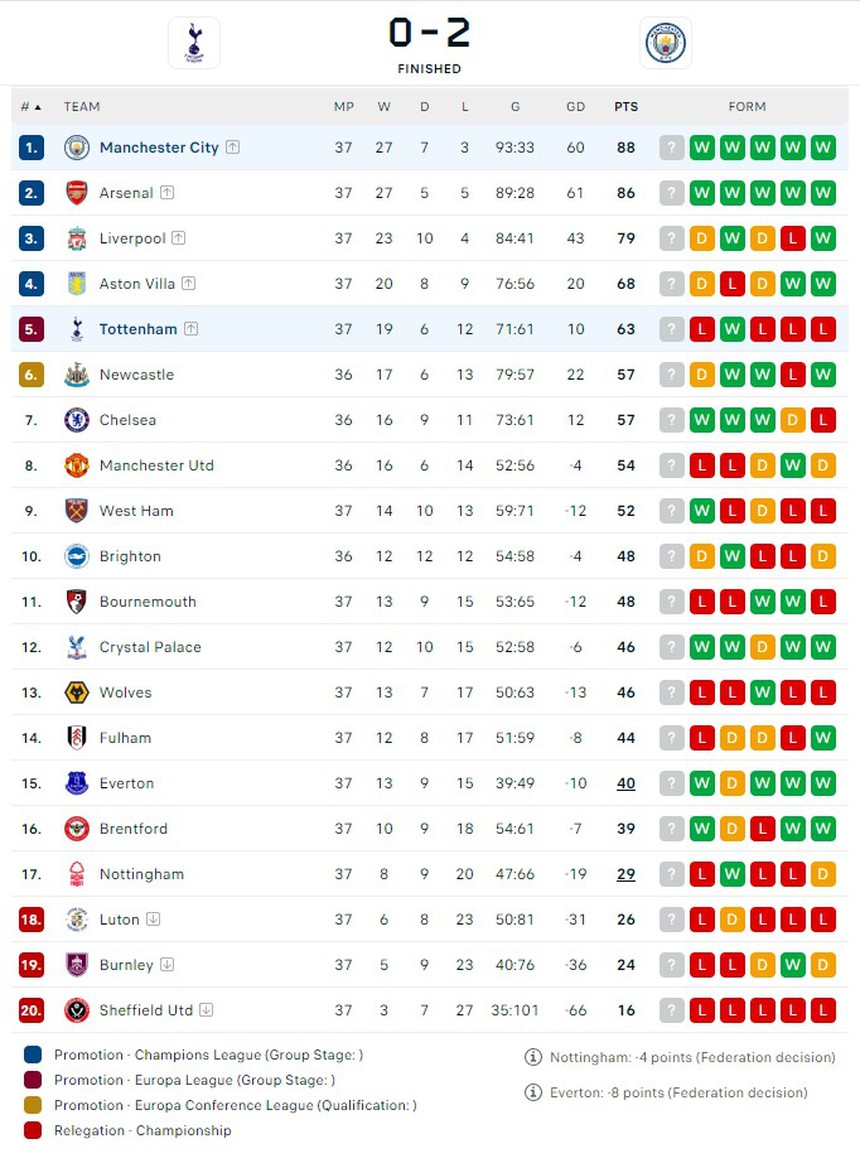The height and width of the screenshot is (1163, 860).
Task: Open the Tottenham team page link
Action: 140,329
